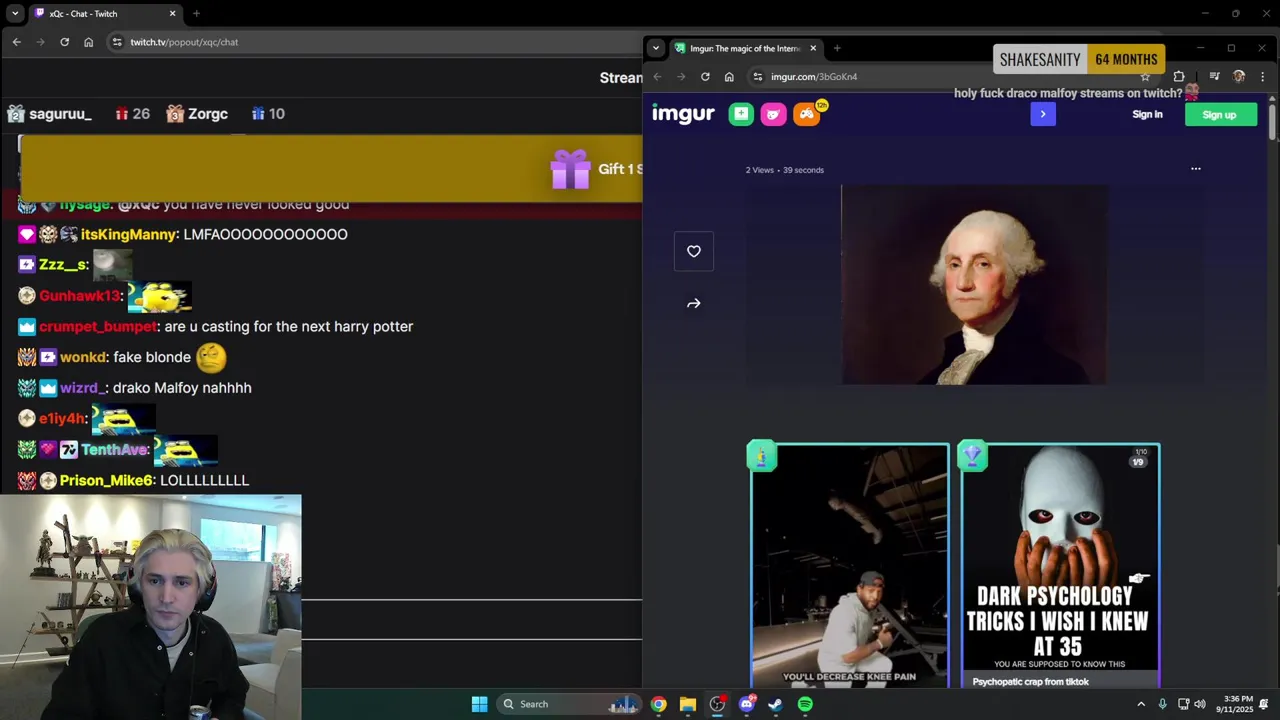Screen dimensions: 1280x720
Task: Select the Imgur: The magic of the Internet tab
Action: click(x=747, y=48)
